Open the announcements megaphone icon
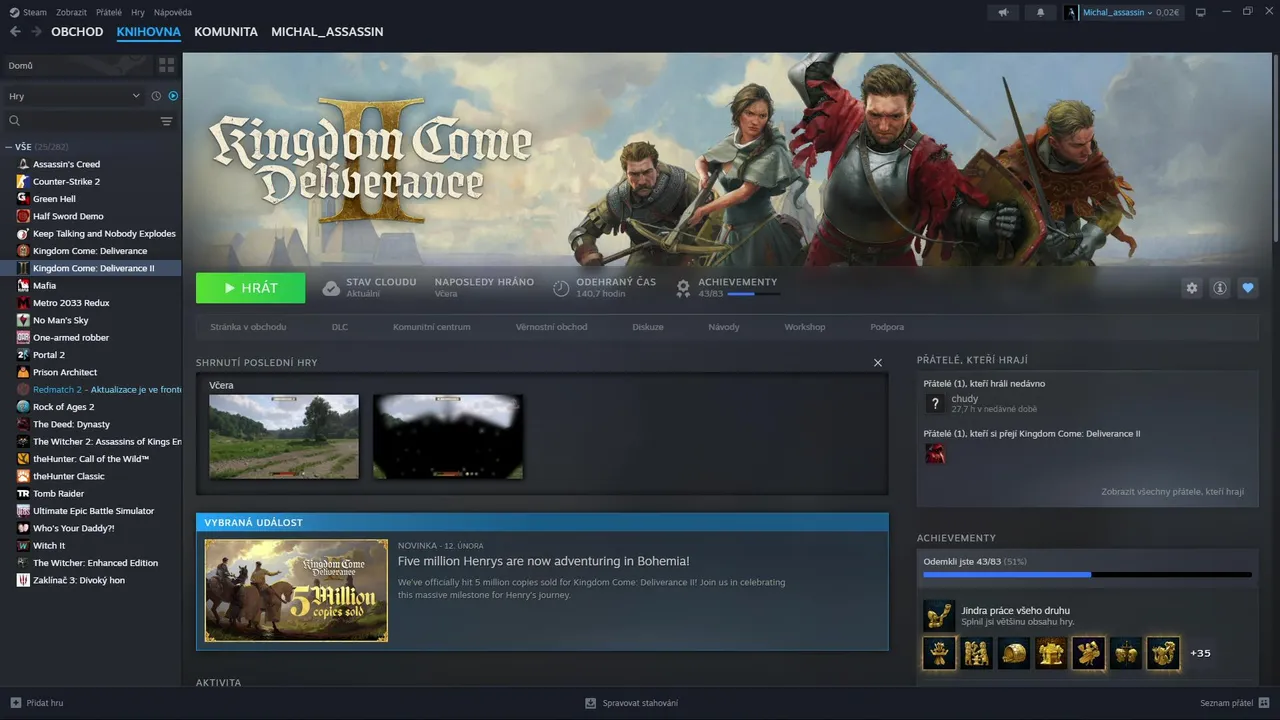 pyautogui.click(x=1003, y=12)
